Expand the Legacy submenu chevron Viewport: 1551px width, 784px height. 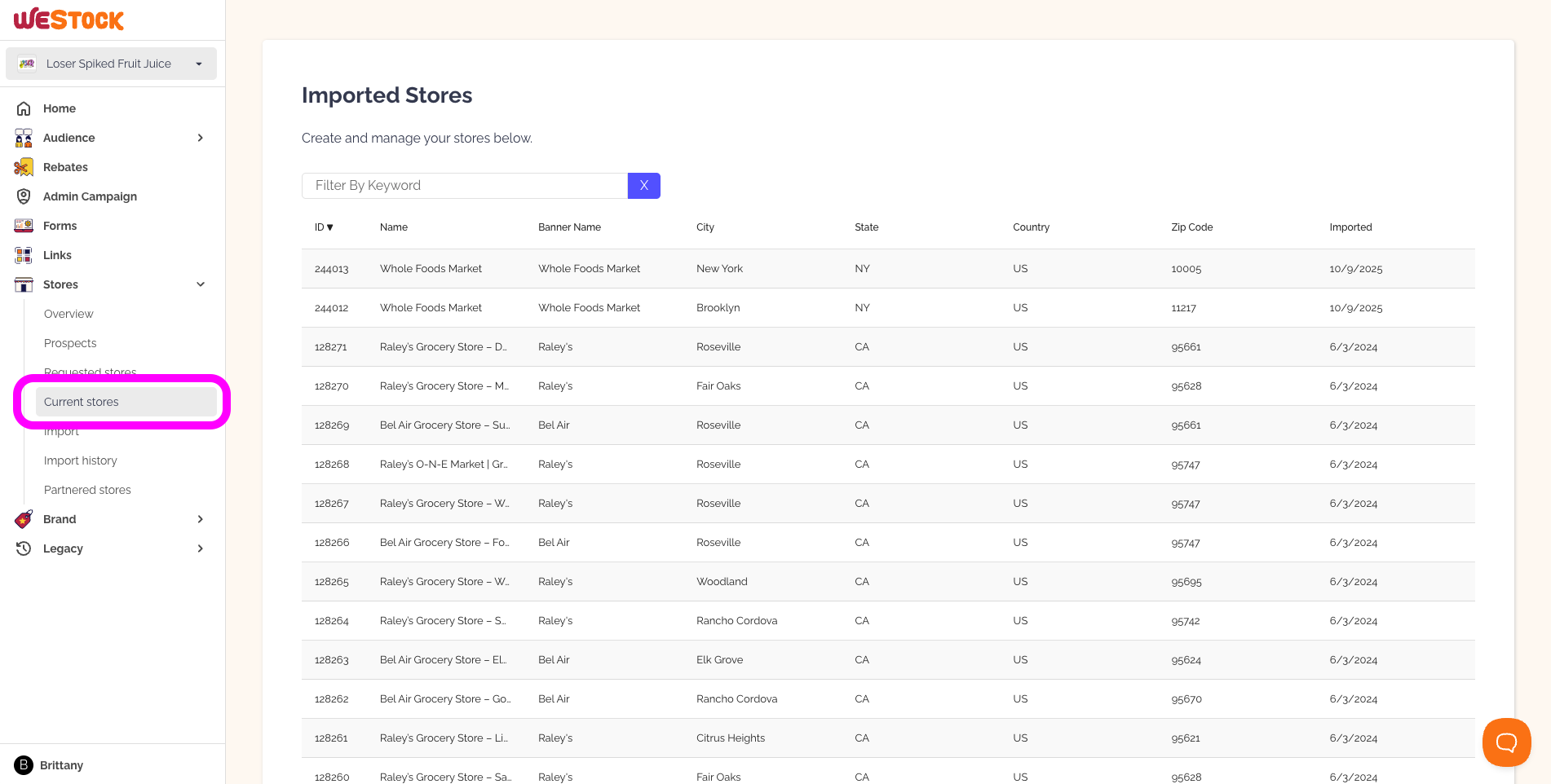(201, 548)
